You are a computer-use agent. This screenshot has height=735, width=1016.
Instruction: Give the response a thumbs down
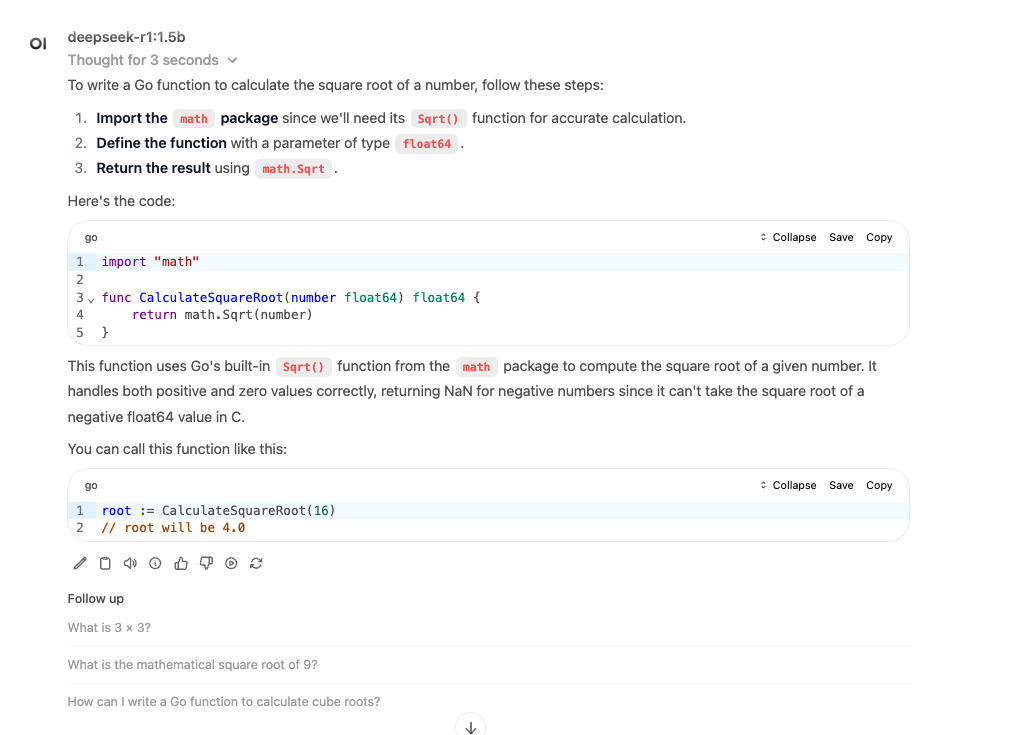click(206, 563)
